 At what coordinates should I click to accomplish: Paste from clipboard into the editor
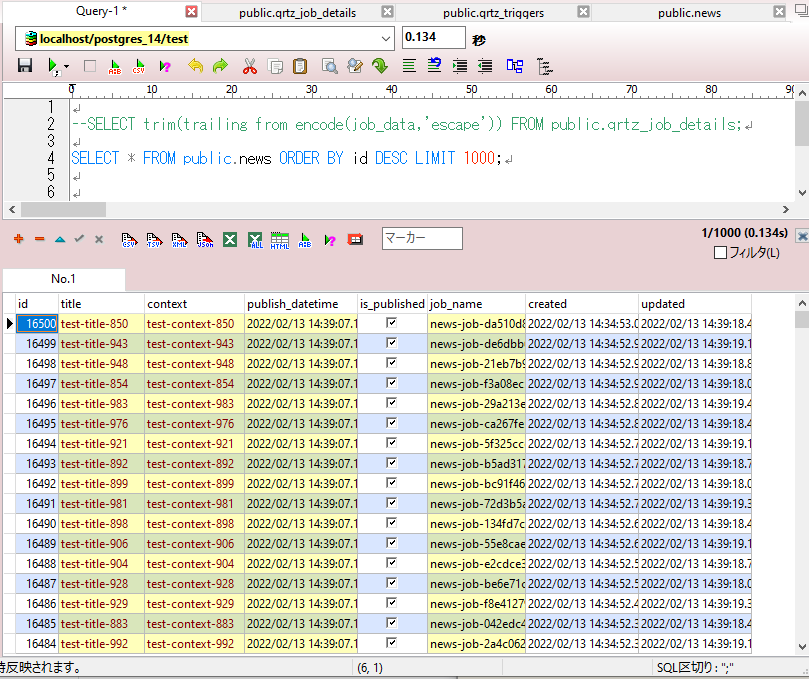[300, 66]
